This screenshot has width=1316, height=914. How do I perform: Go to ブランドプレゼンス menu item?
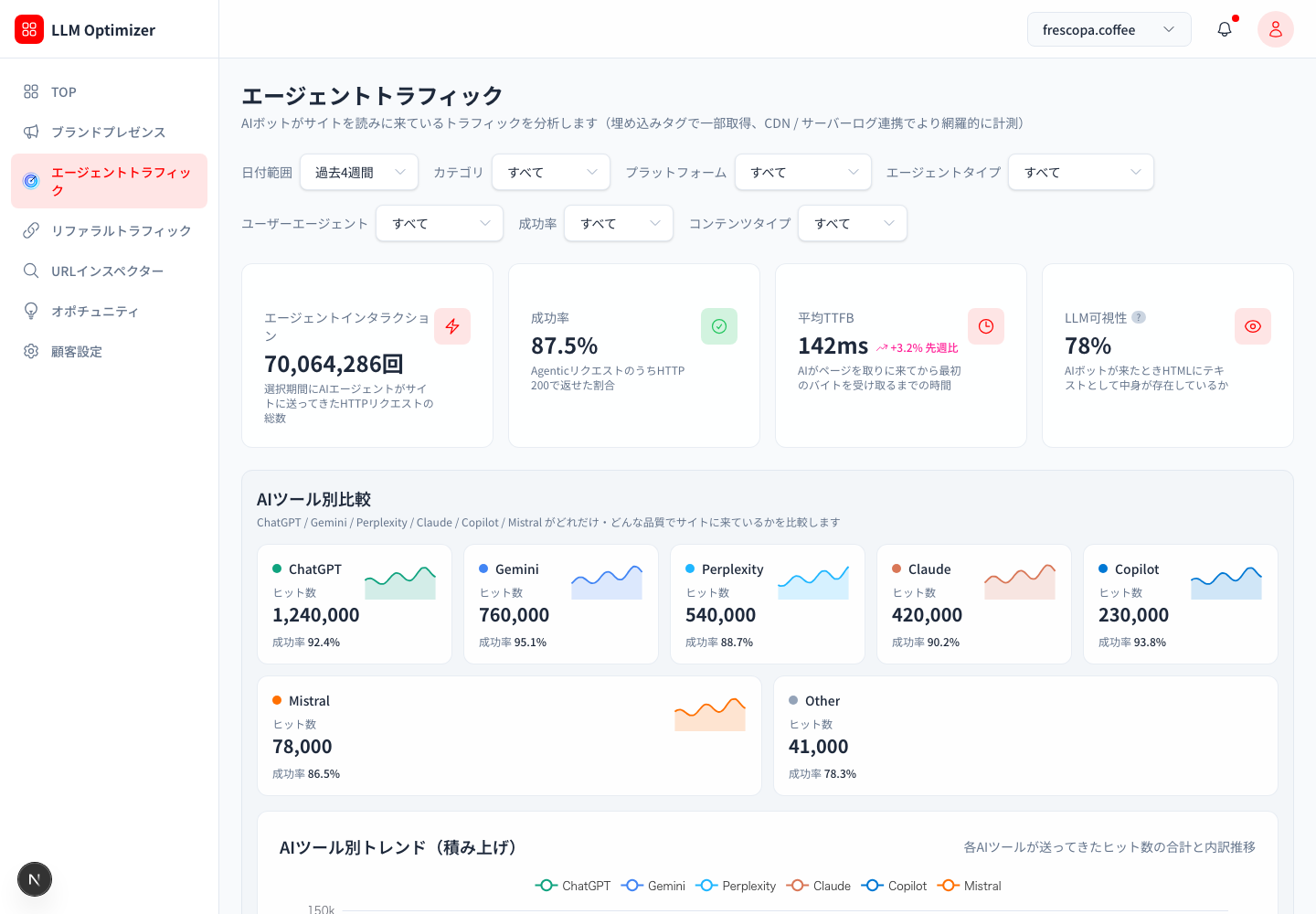(x=110, y=132)
